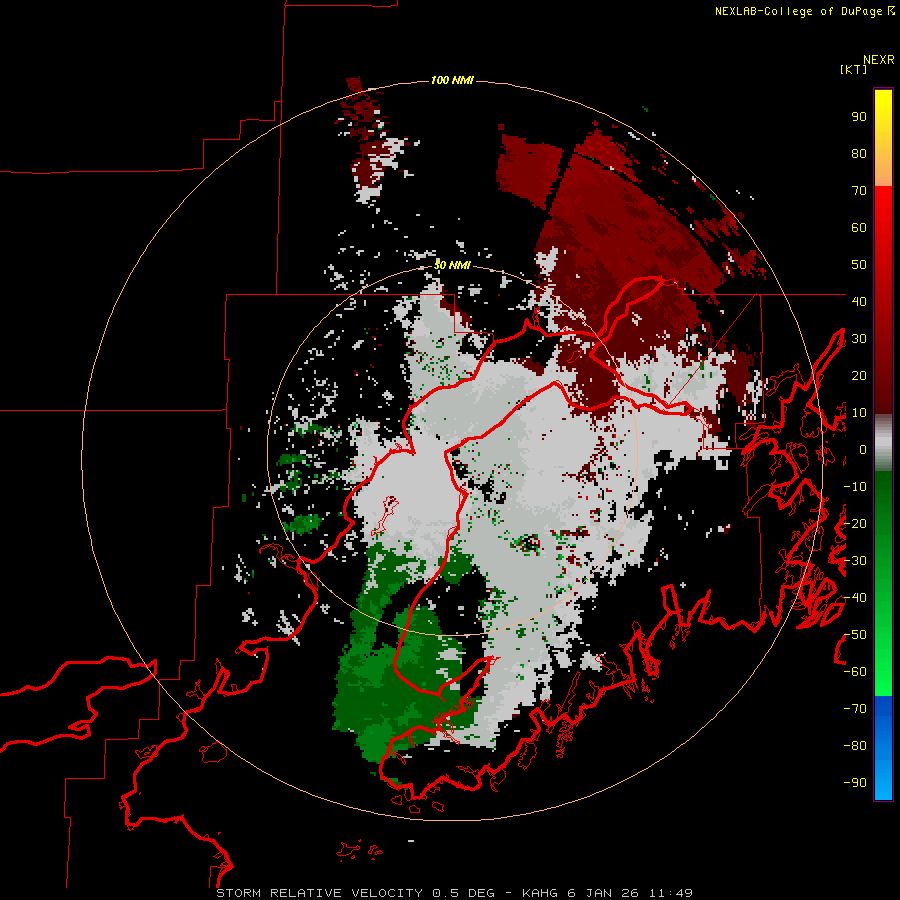
Task: Click the -50 value on the velocity scale
Action: point(855,635)
